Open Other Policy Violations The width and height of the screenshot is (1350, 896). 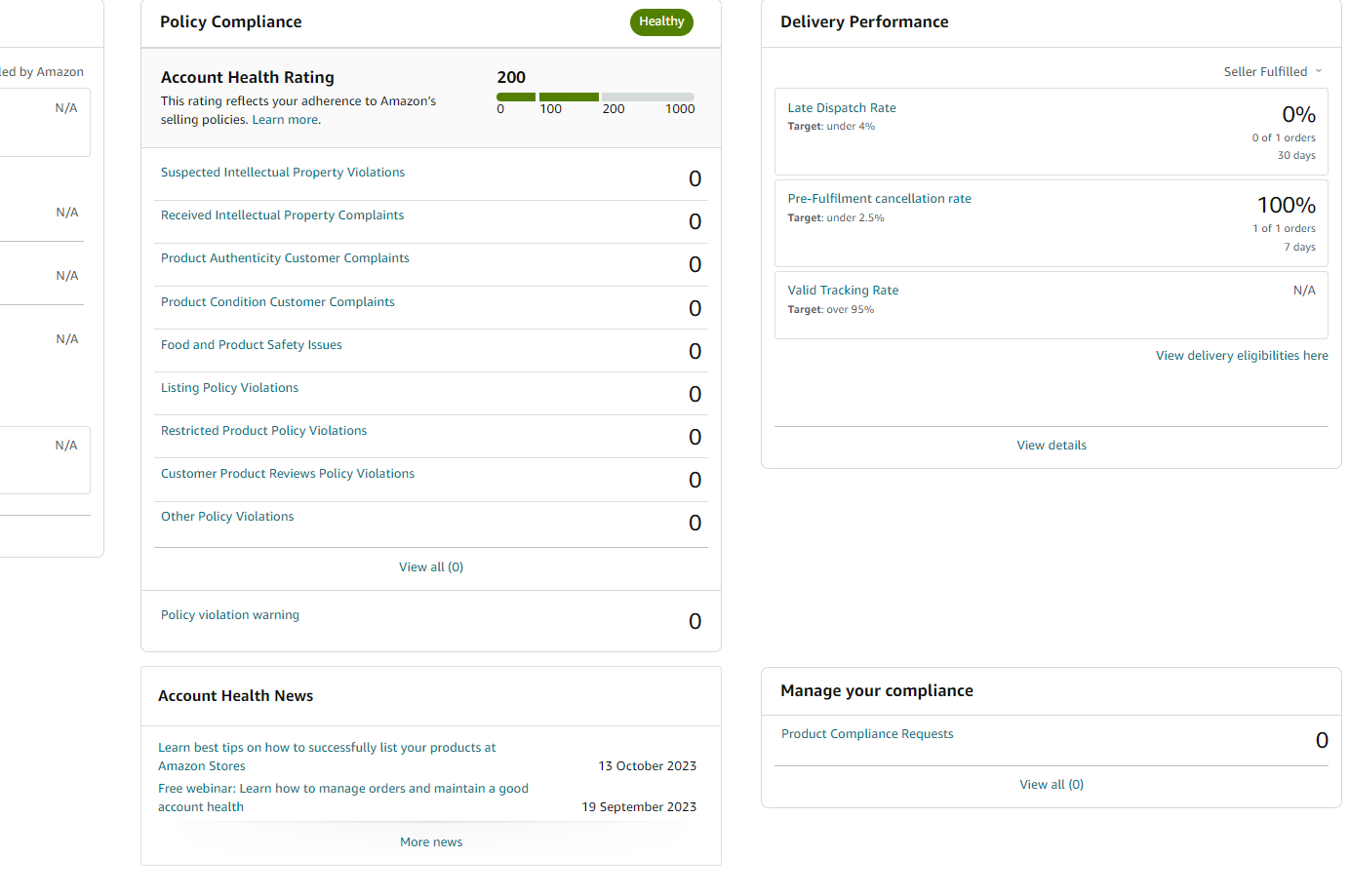tap(227, 517)
